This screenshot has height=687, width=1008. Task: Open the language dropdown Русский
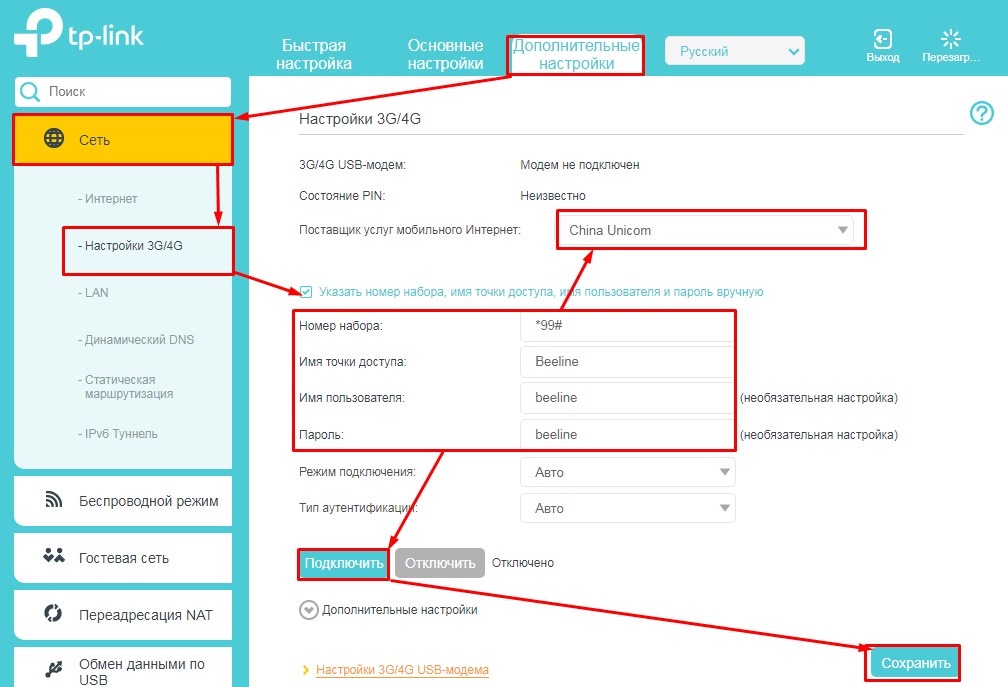pyautogui.click(x=734, y=51)
